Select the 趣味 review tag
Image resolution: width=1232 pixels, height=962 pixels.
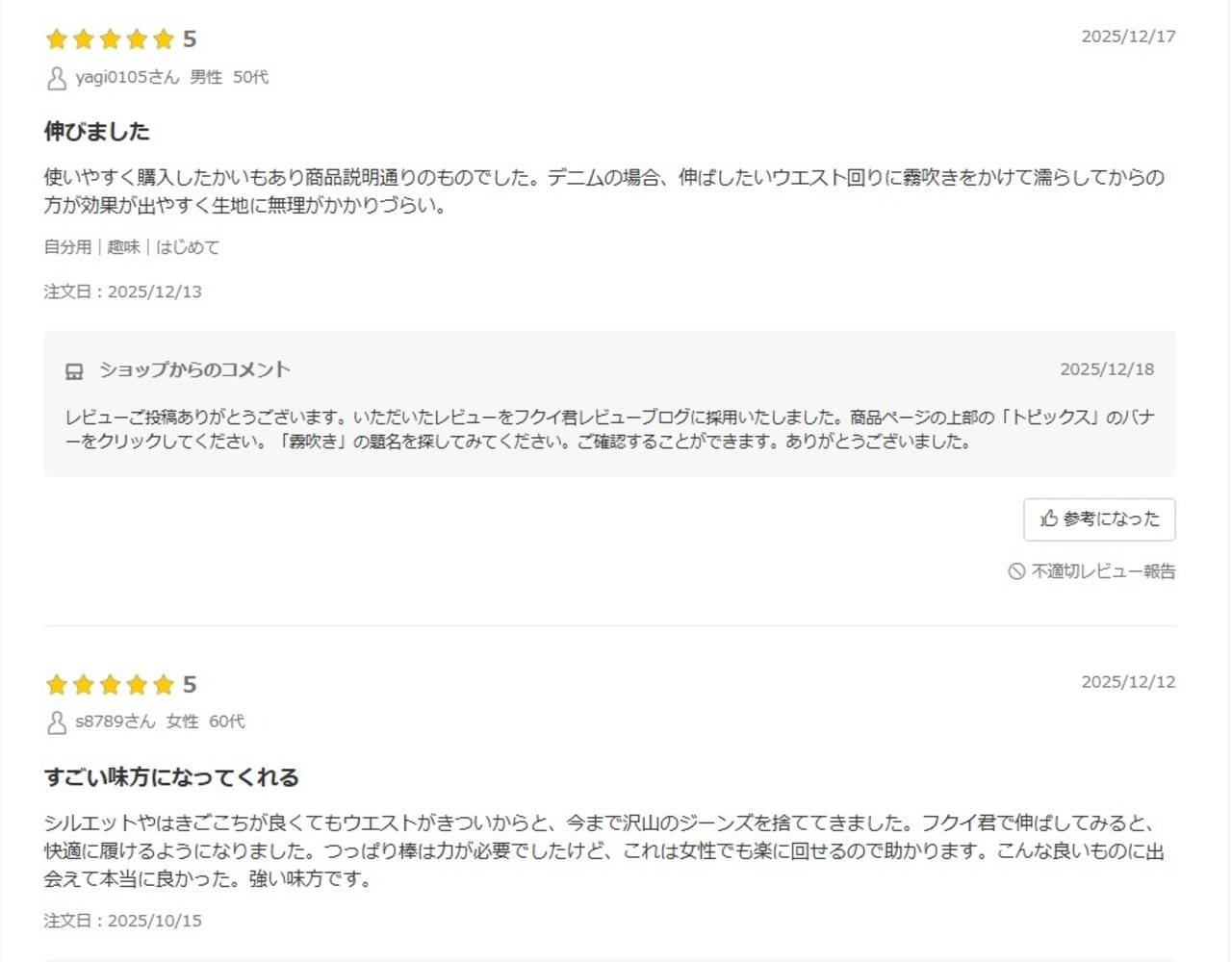[x=123, y=247]
